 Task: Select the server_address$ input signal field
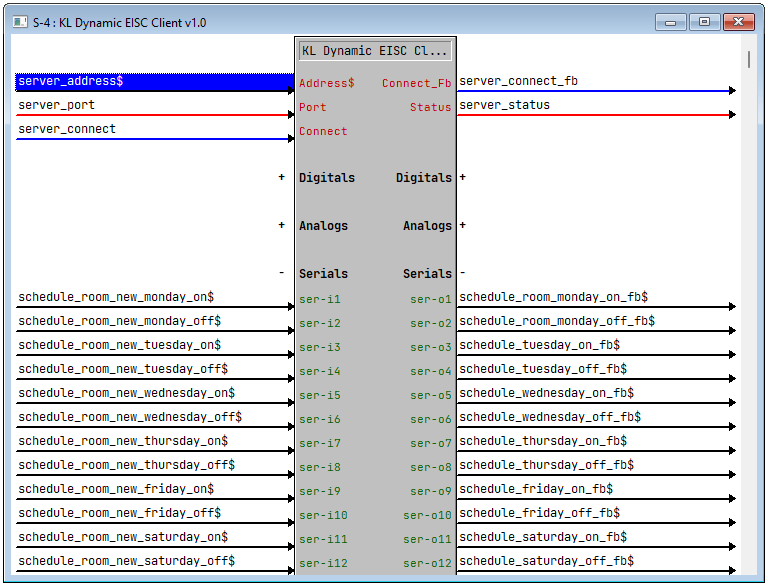pyautogui.click(x=150, y=81)
